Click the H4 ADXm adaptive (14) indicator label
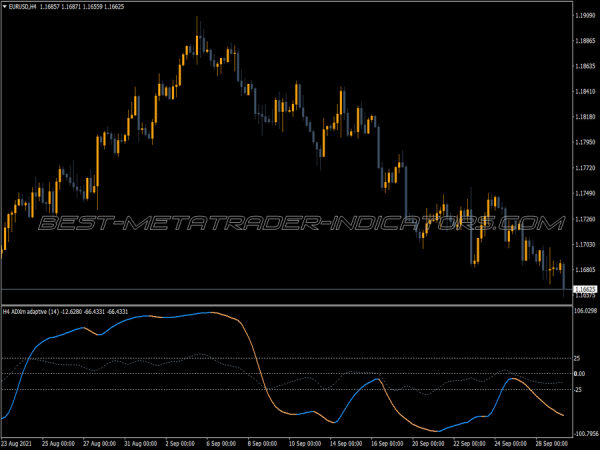 click(x=31, y=312)
